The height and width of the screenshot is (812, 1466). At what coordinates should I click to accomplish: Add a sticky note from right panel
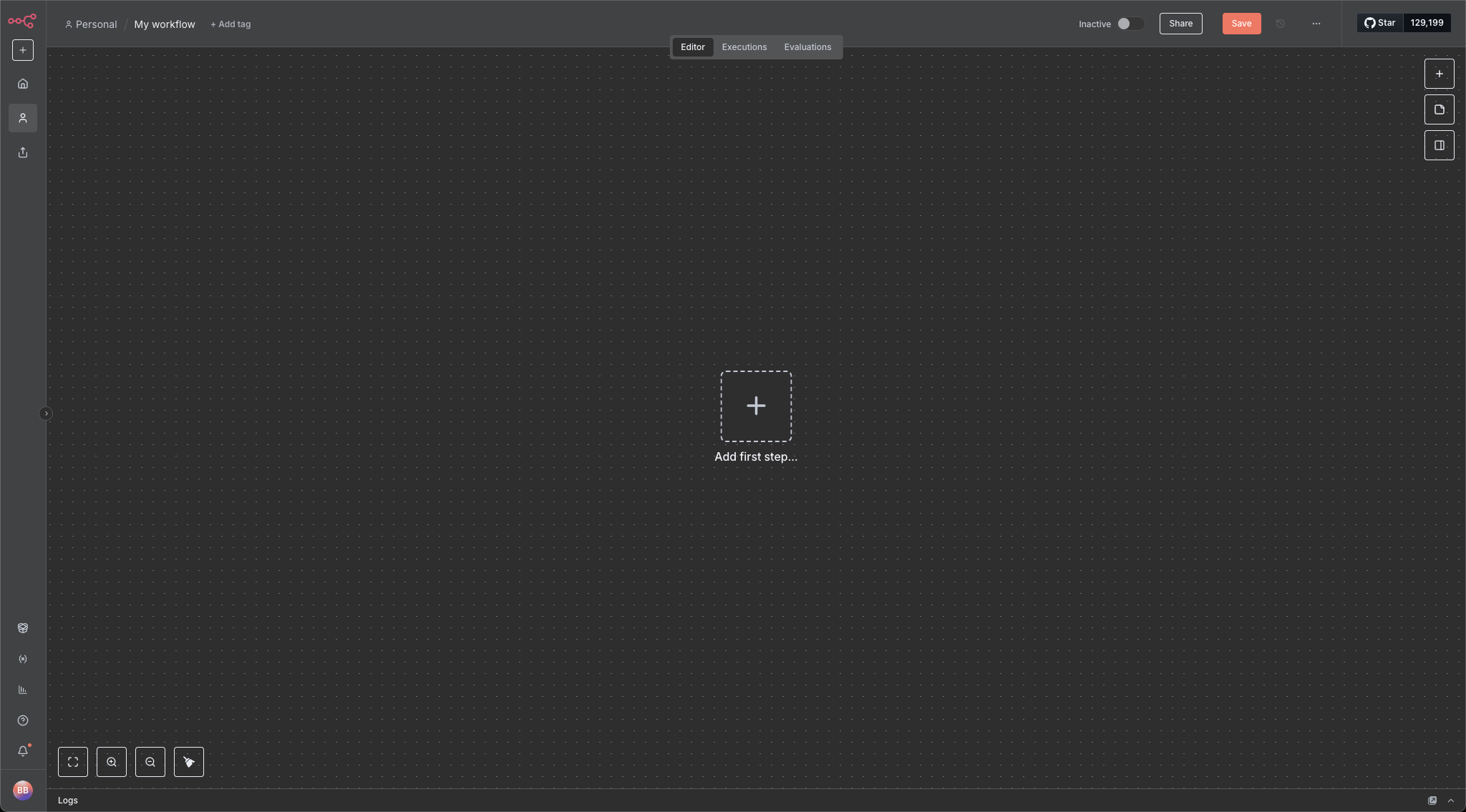[x=1440, y=109]
